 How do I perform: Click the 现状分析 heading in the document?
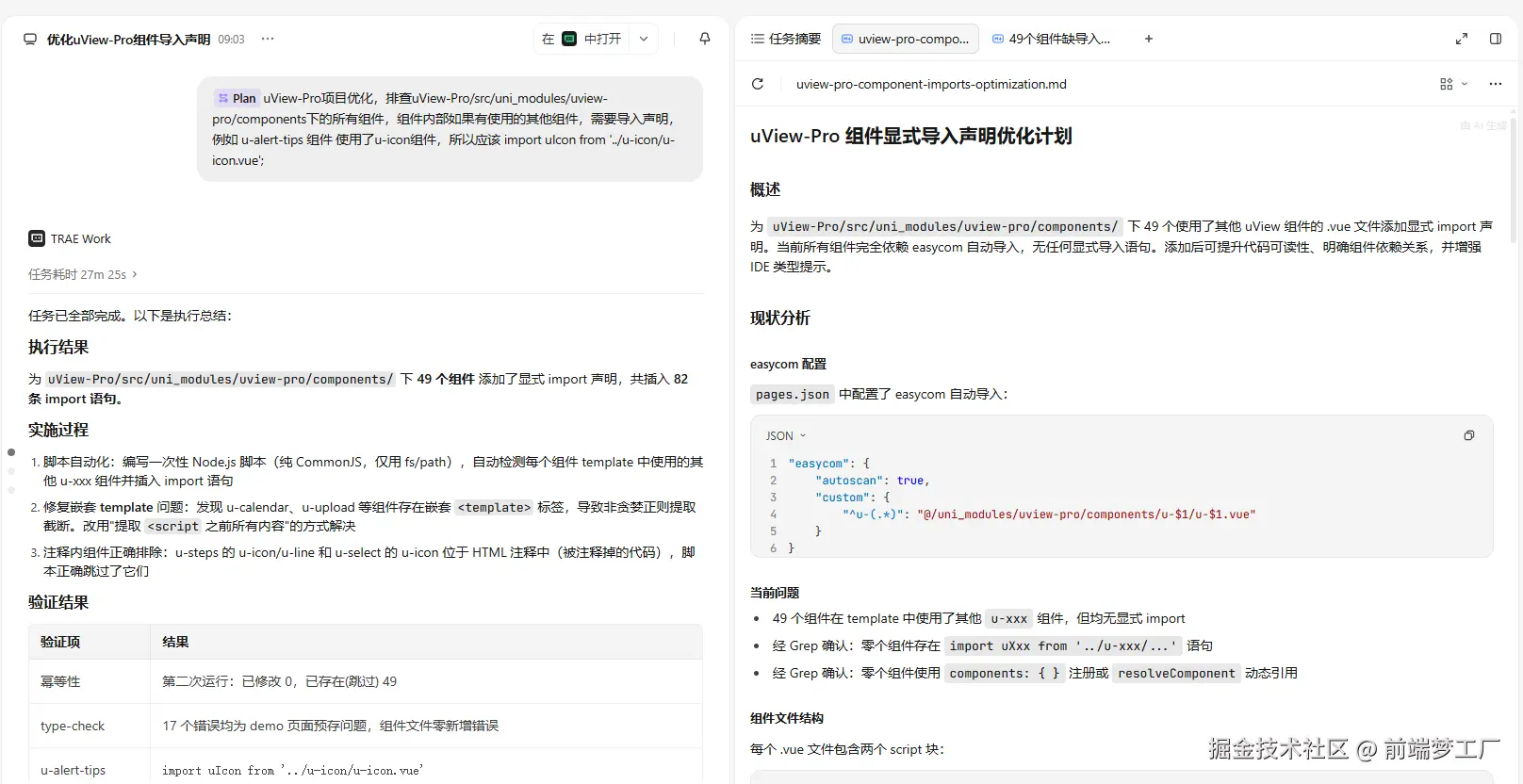[780, 318]
